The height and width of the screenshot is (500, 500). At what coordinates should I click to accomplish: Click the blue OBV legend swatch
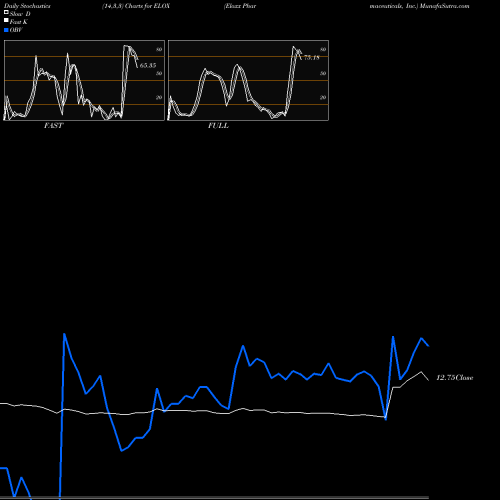pos(6,30)
